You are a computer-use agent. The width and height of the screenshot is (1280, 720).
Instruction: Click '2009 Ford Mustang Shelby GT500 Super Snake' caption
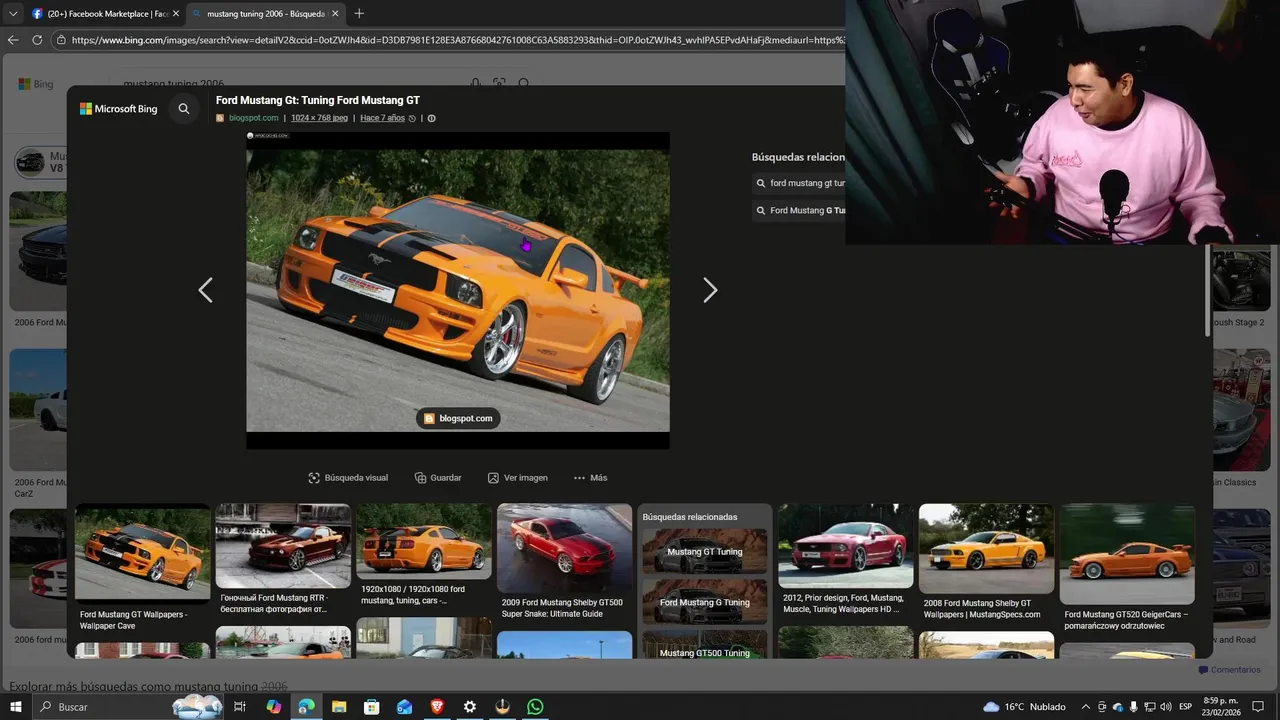click(x=562, y=608)
